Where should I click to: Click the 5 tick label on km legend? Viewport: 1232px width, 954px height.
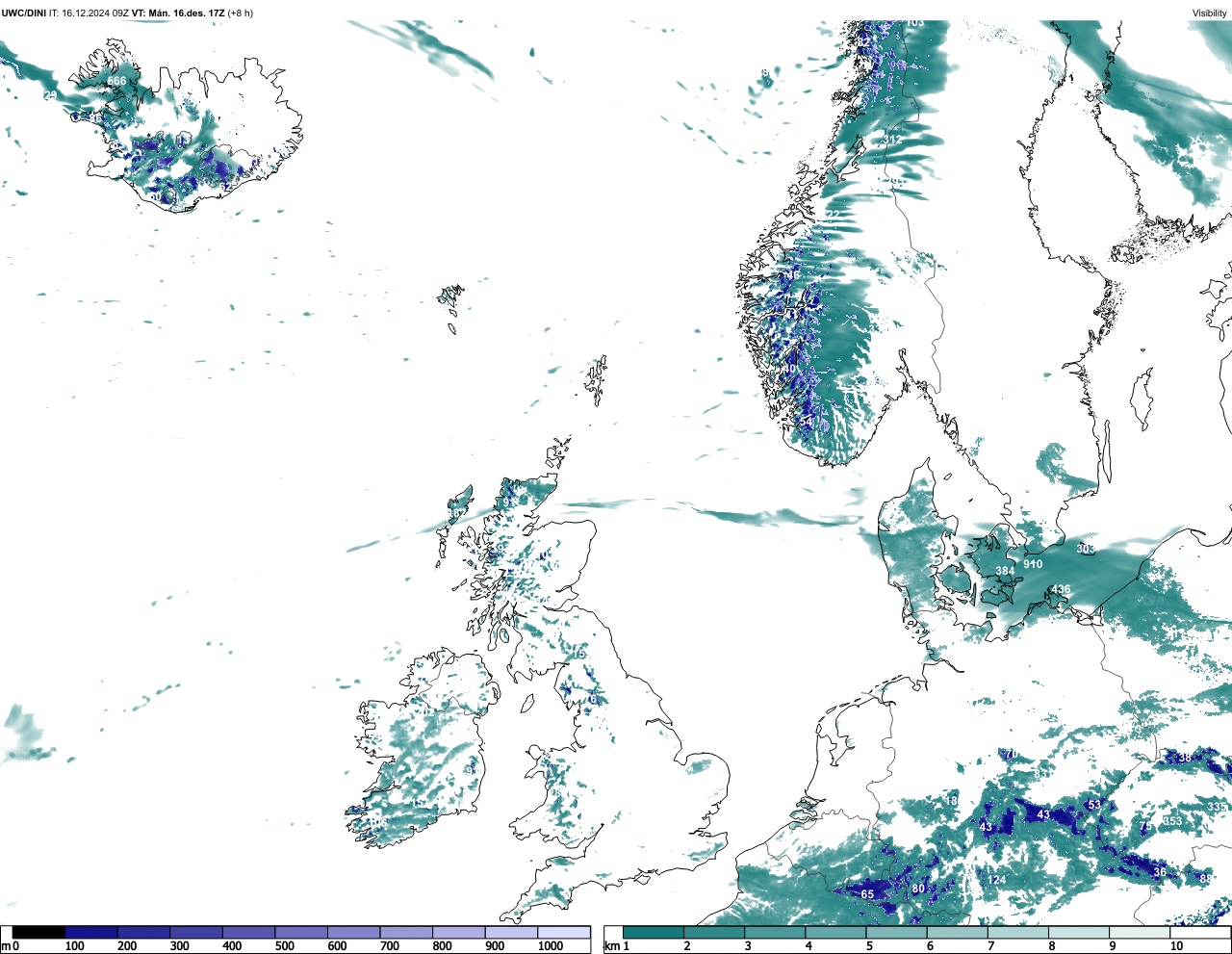(x=869, y=946)
